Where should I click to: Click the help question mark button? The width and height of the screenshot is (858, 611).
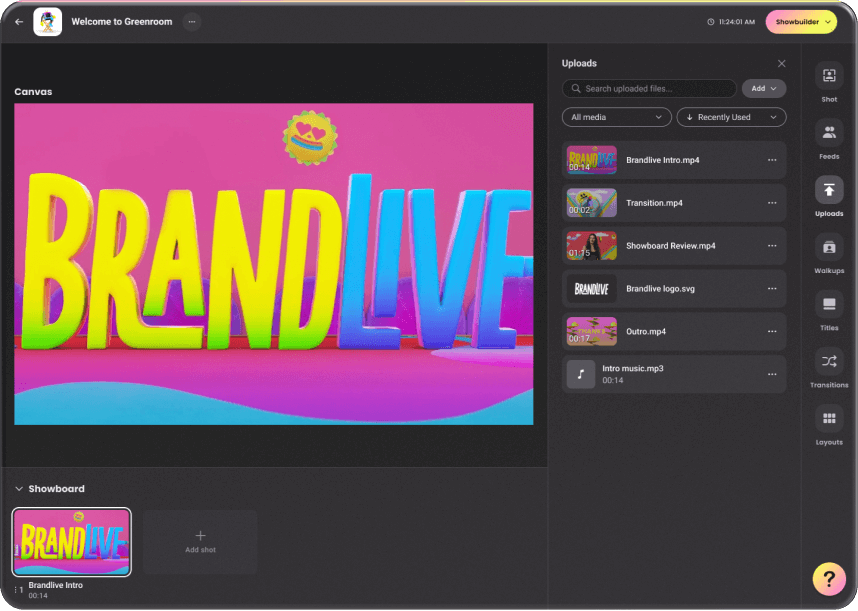tap(829, 579)
